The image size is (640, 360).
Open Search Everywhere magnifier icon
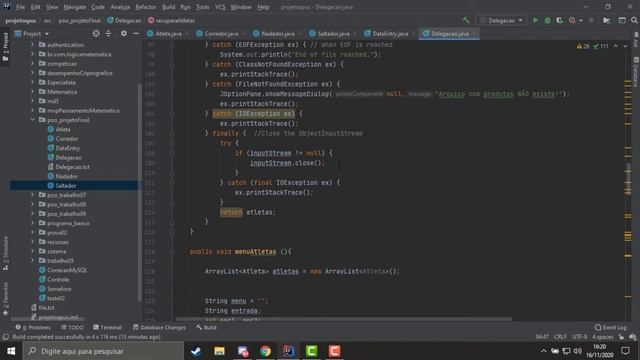(634, 20)
